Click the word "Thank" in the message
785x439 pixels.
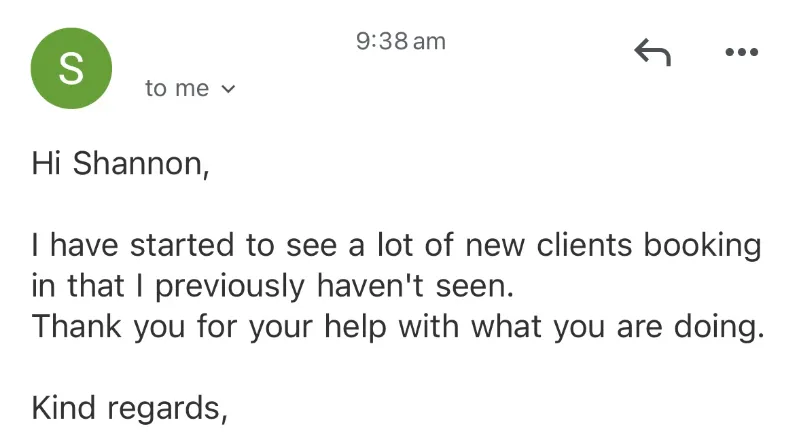click(77, 327)
